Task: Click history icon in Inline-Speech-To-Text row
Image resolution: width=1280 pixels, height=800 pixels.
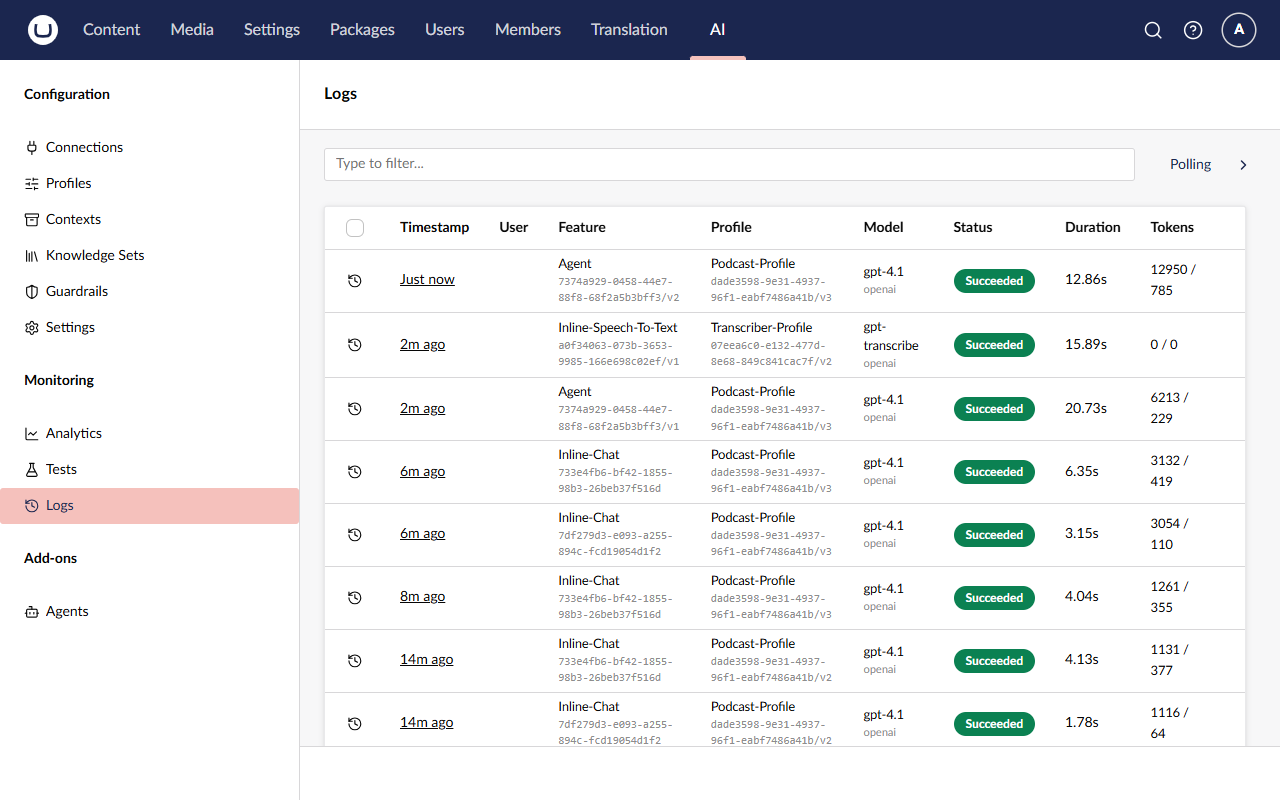Action: [354, 345]
